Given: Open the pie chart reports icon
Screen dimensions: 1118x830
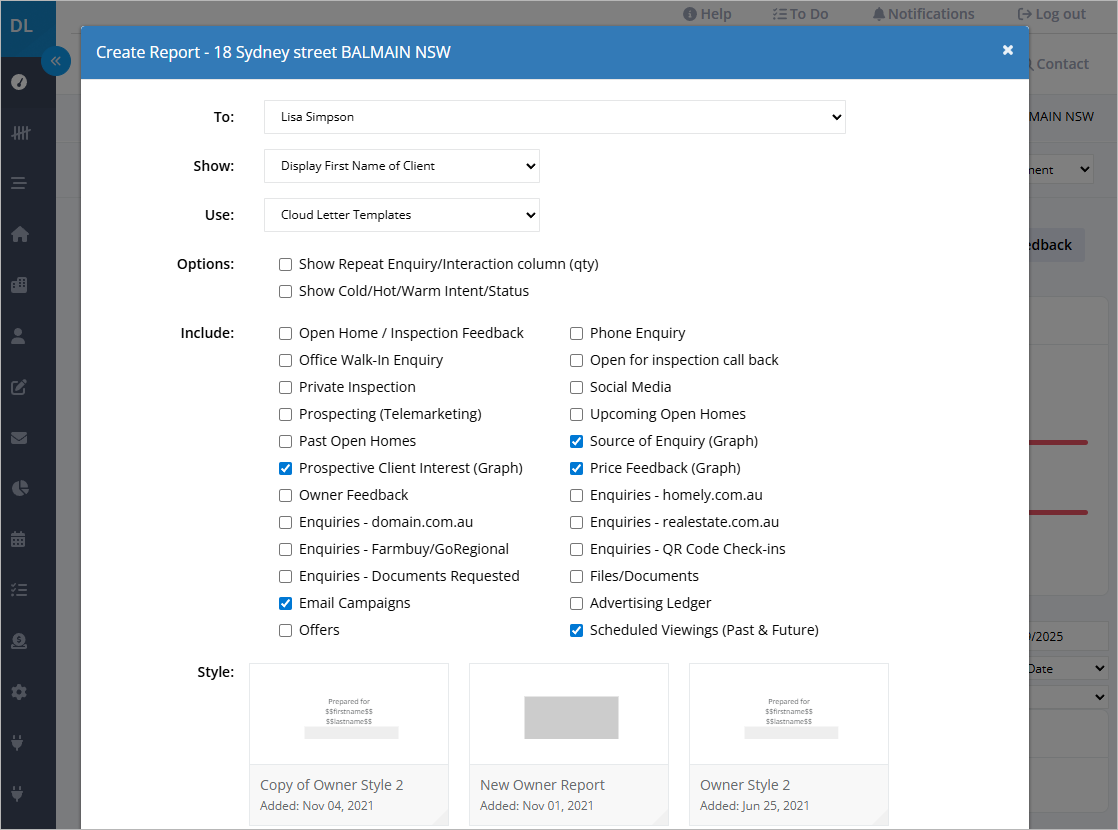Looking at the screenshot, I should (x=20, y=488).
